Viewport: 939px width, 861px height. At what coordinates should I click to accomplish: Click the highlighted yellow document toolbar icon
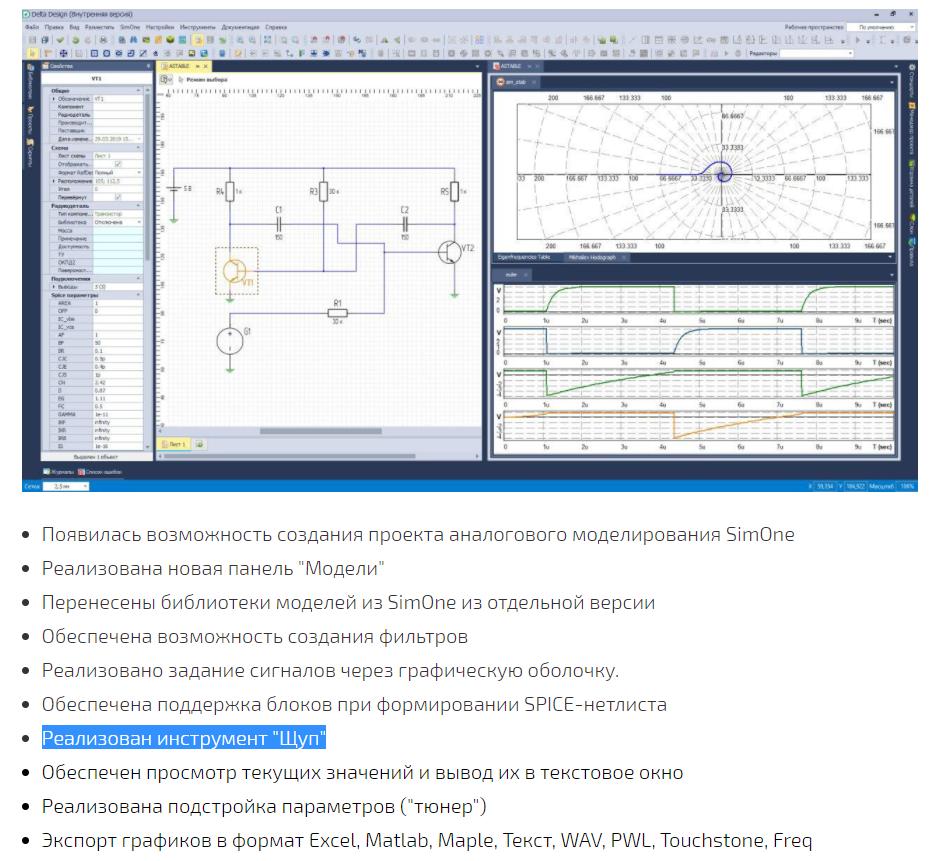tap(198, 40)
